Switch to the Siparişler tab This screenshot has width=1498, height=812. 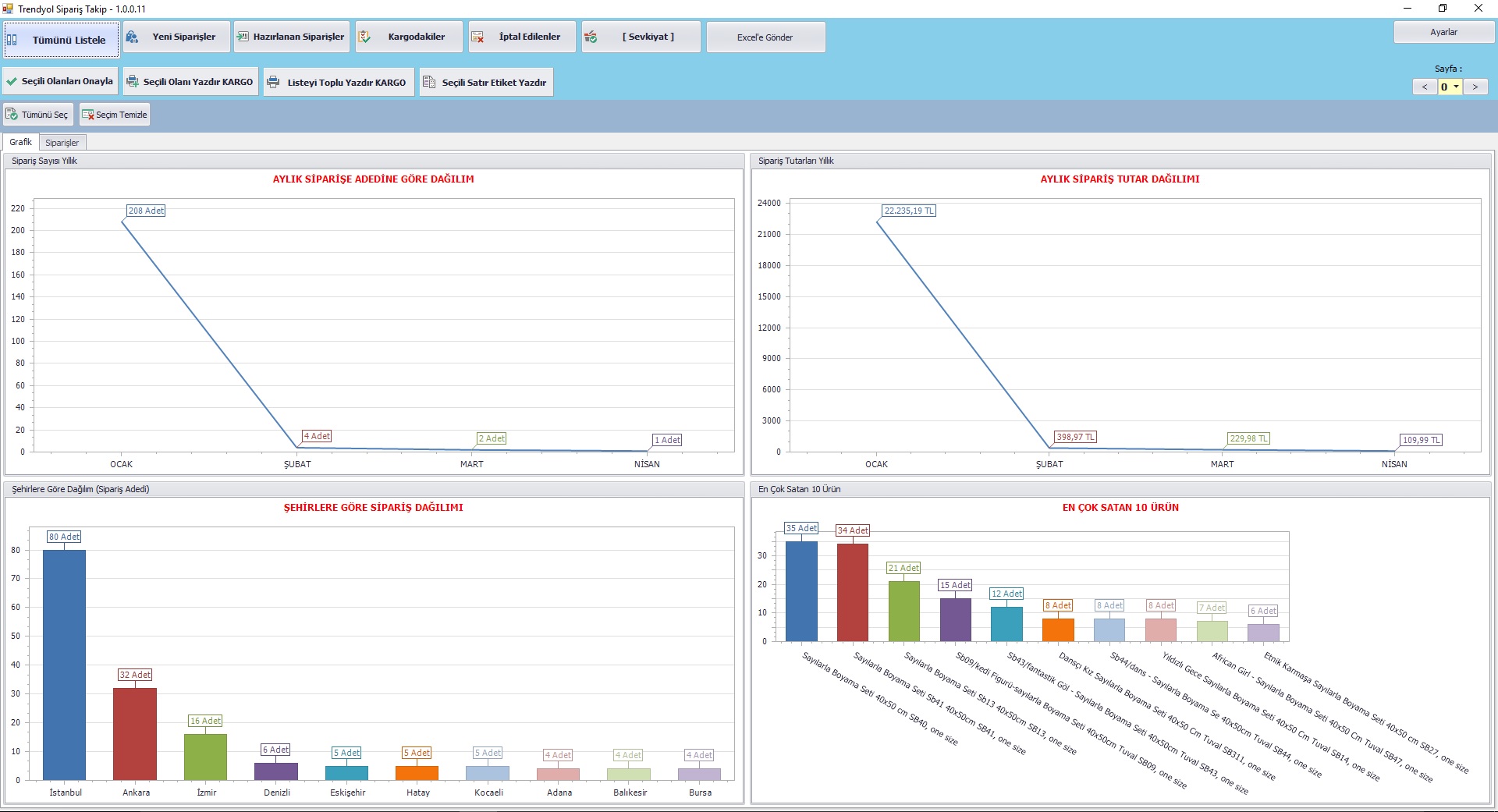coord(62,143)
